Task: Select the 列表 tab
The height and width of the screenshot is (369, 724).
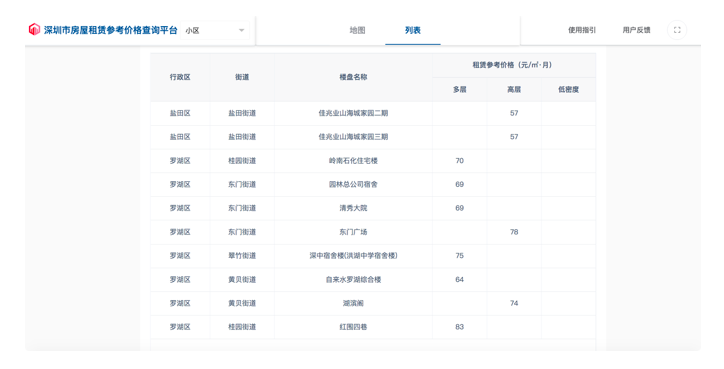Action: [x=413, y=30]
